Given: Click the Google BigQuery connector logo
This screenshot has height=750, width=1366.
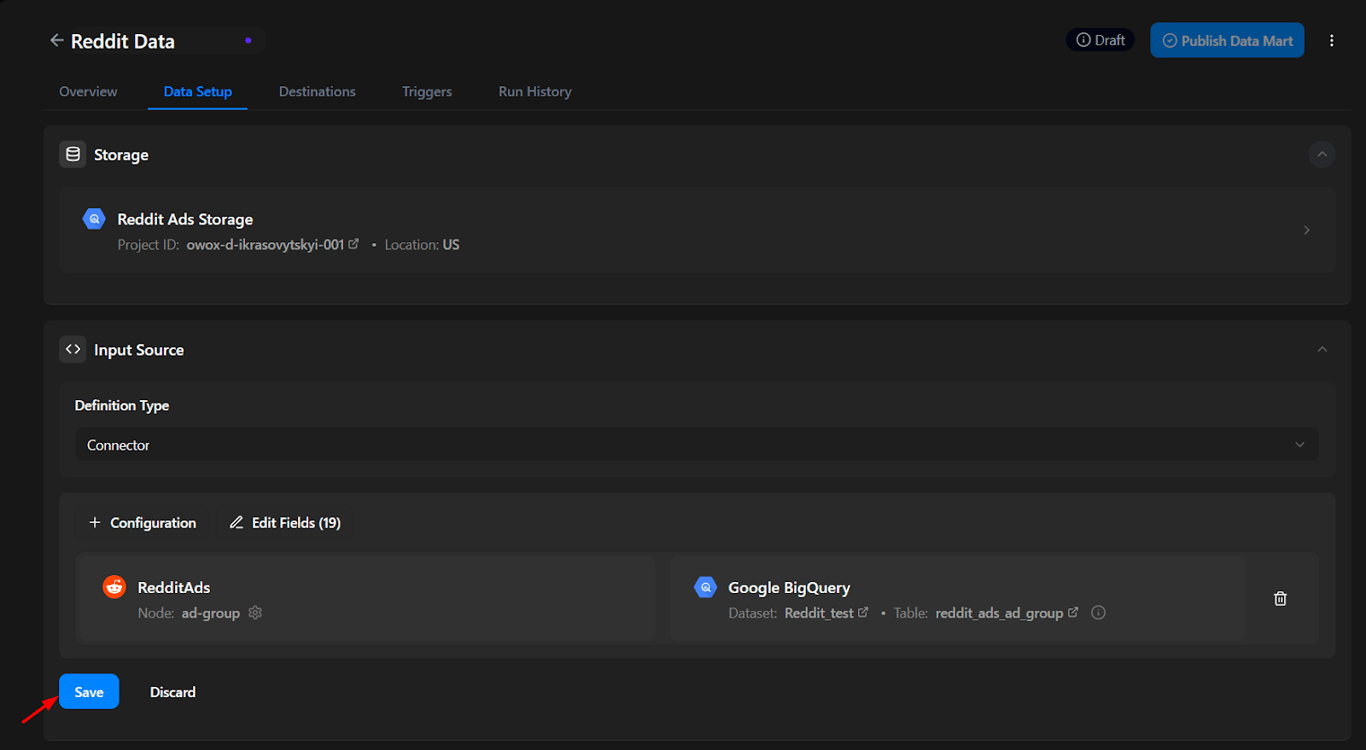Looking at the screenshot, I should click(x=705, y=587).
